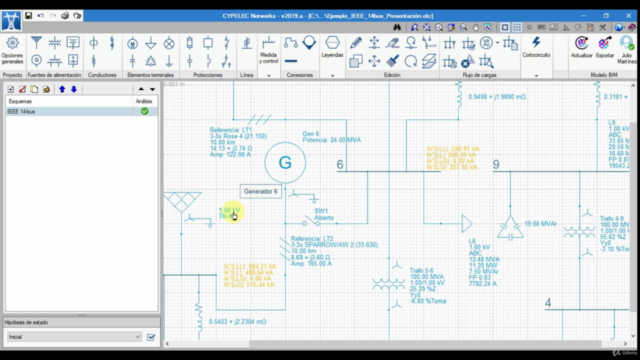This screenshot has width=640, height=360.
Task: Toggle grid dots display
Action: [517, 27]
